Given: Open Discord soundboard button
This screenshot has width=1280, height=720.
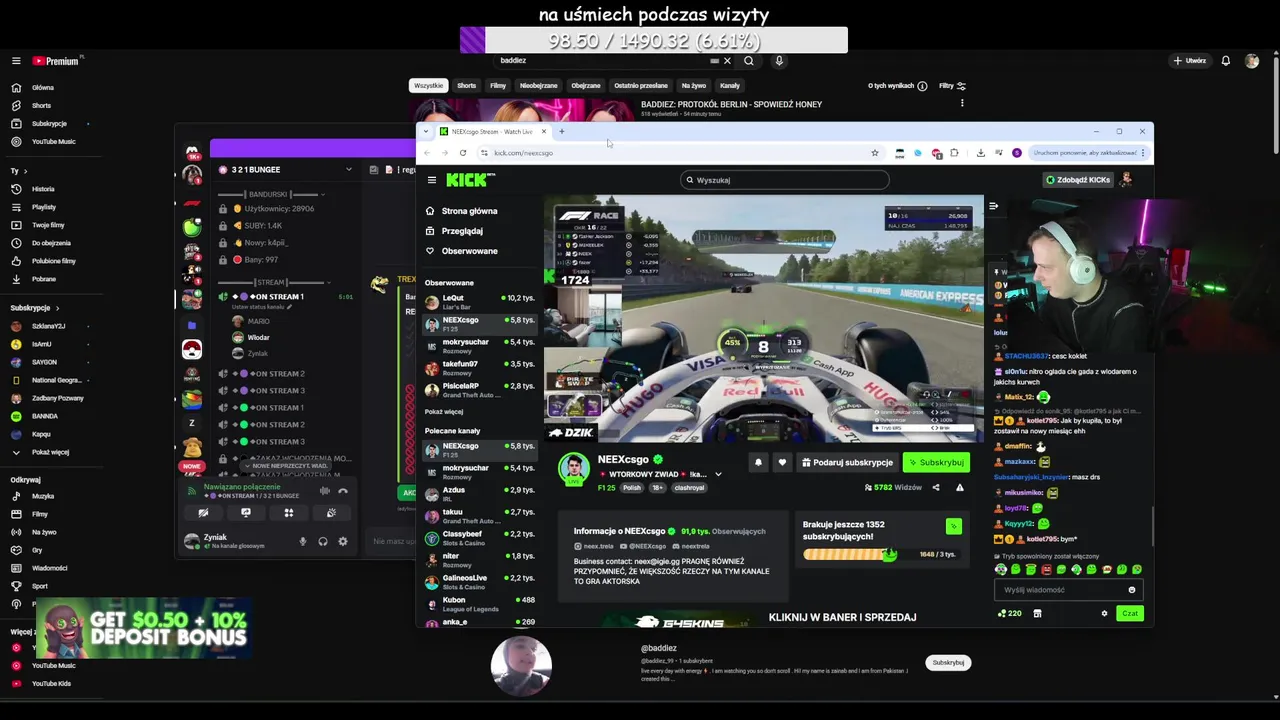Looking at the screenshot, I should coord(331,513).
